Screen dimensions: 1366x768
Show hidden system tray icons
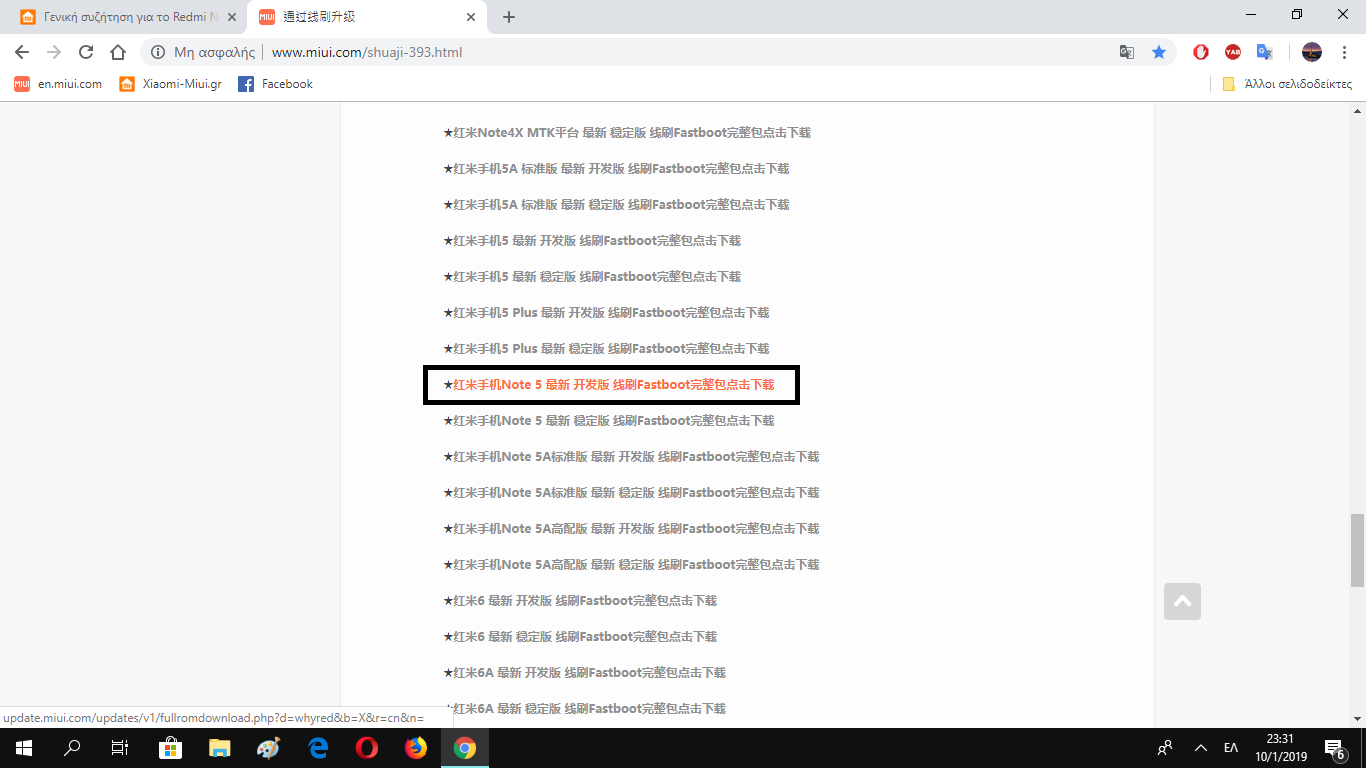[1201, 748]
